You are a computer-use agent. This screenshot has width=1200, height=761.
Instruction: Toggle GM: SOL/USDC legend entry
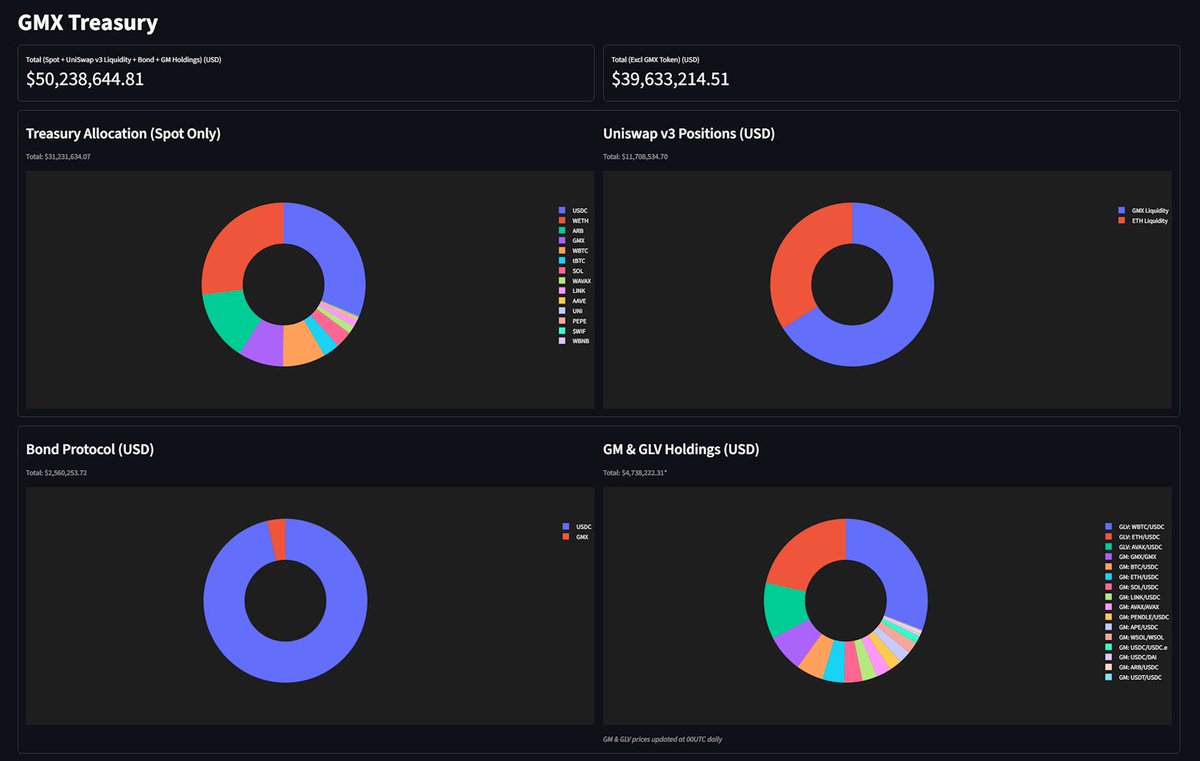[1132, 587]
